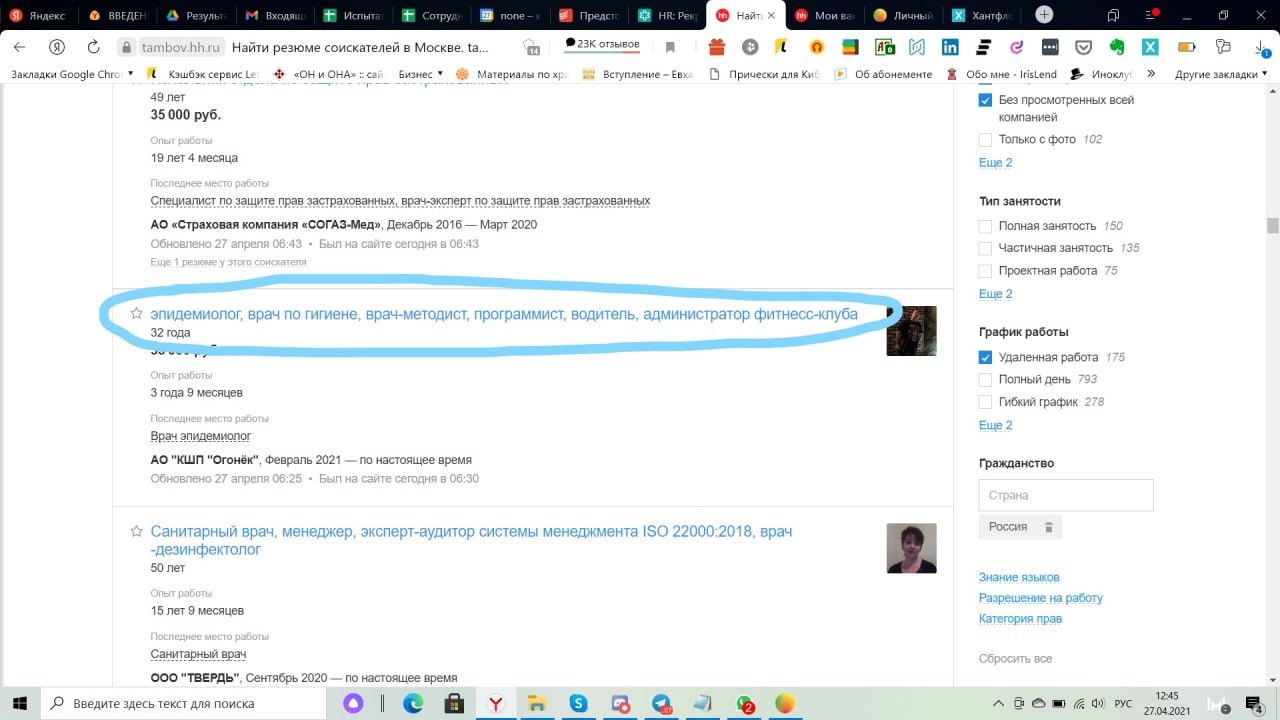Click the LinkedIn extension icon
Screen dimensions: 1280x720
coord(950,47)
